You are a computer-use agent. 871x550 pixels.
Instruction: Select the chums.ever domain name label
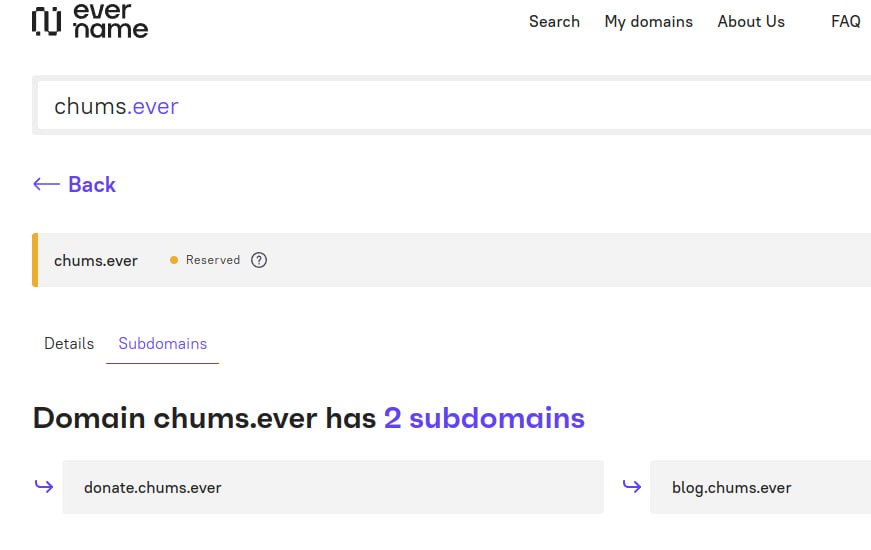[96, 260]
